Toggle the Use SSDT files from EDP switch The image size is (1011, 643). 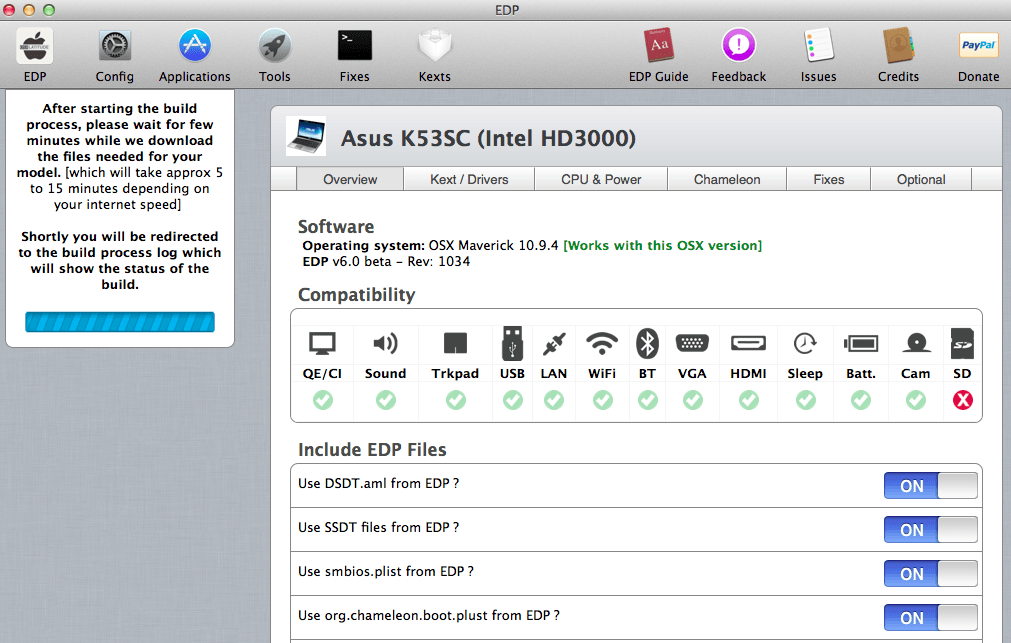[930, 529]
